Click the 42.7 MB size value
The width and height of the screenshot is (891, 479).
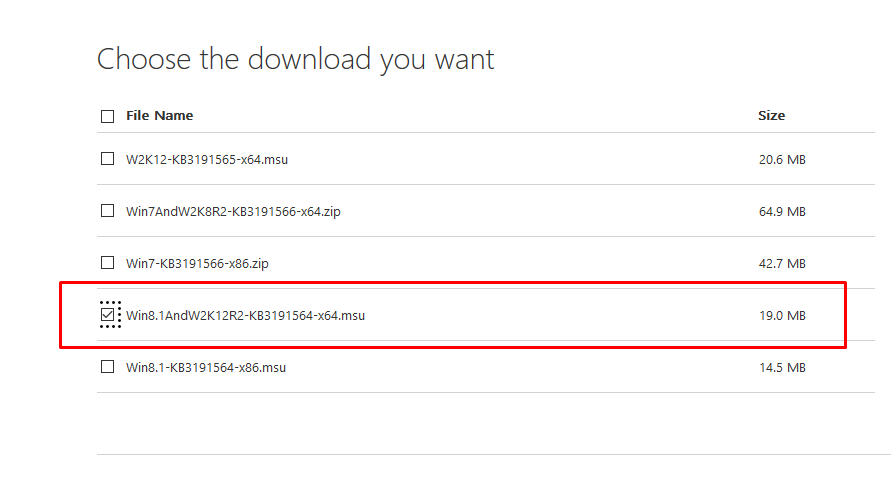point(782,264)
